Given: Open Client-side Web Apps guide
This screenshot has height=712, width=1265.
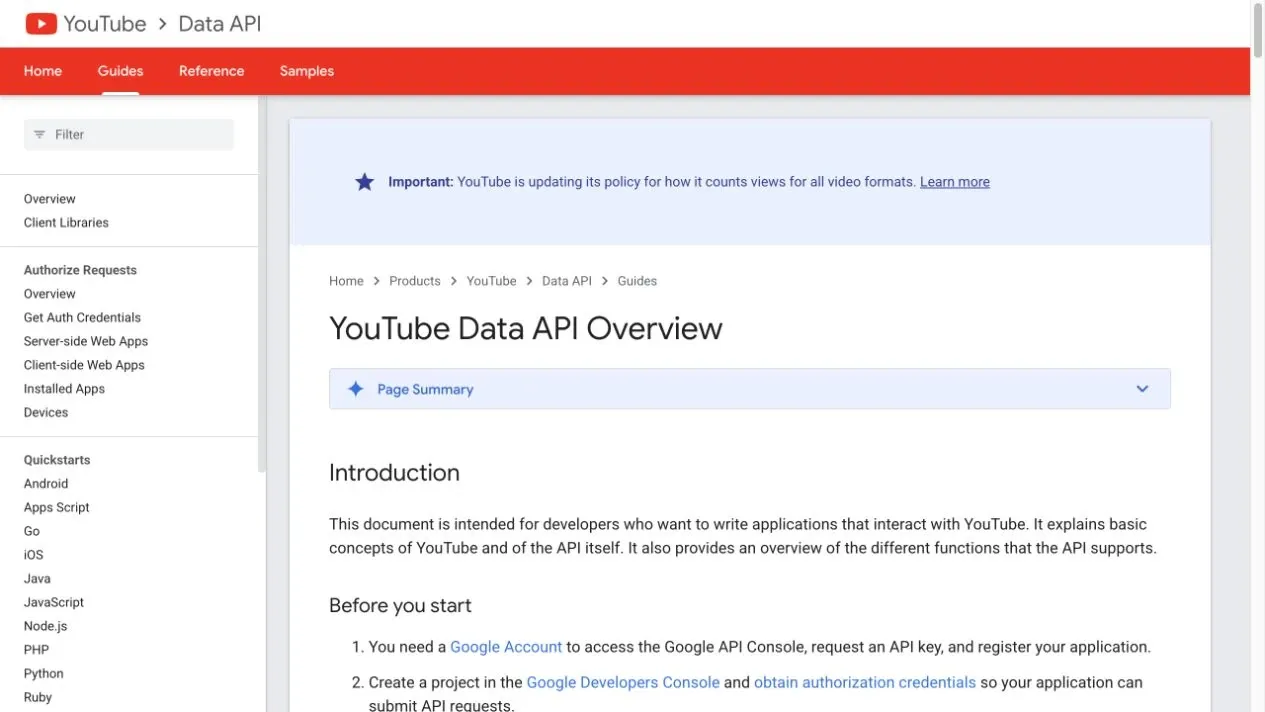Looking at the screenshot, I should pyautogui.click(x=84, y=365).
